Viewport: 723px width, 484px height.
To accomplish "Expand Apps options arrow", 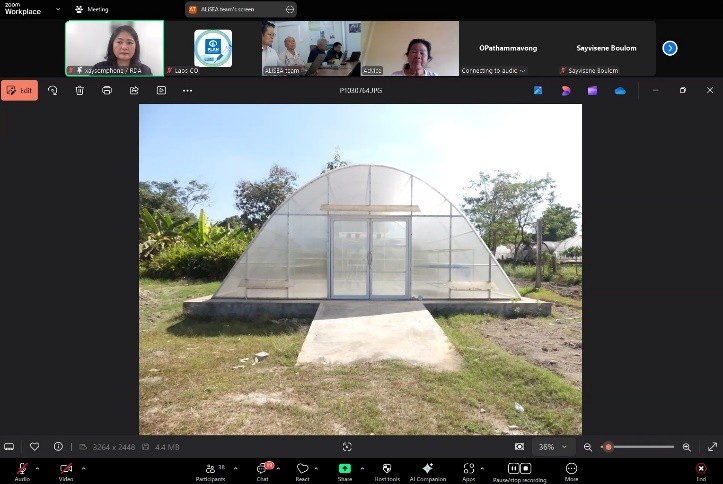I will tap(482, 469).
